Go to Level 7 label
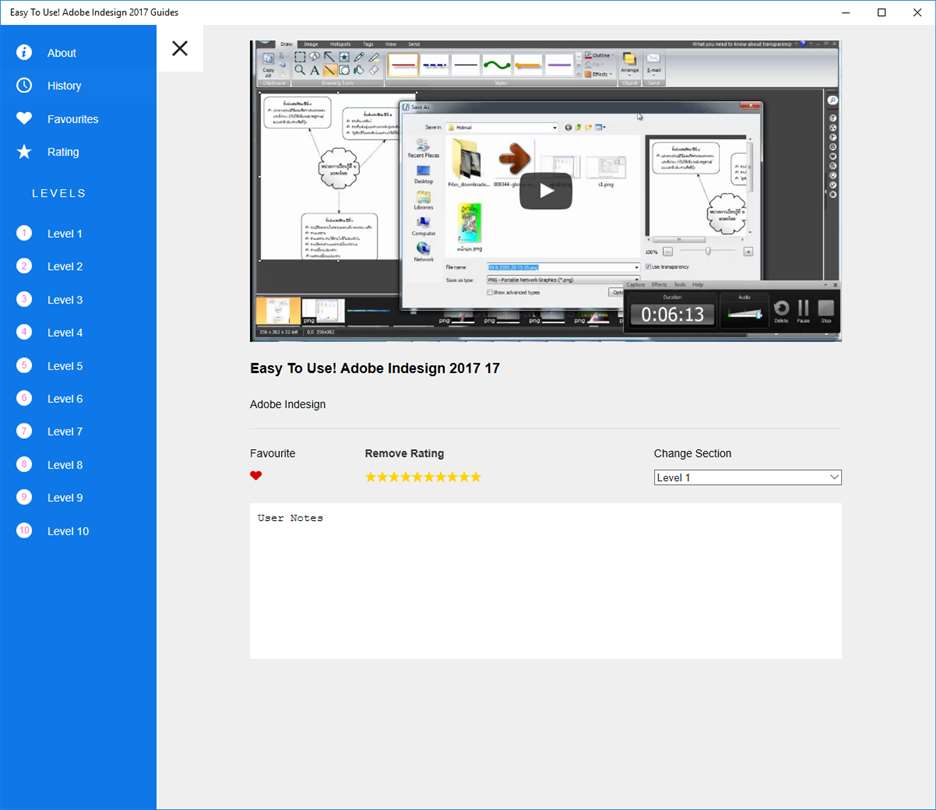 [x=64, y=432]
